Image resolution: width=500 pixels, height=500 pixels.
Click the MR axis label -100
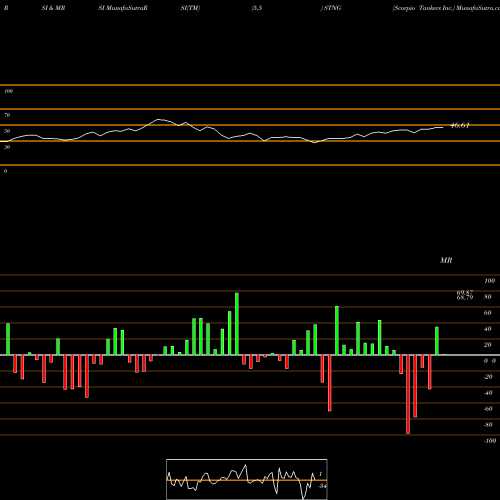tap(490, 441)
